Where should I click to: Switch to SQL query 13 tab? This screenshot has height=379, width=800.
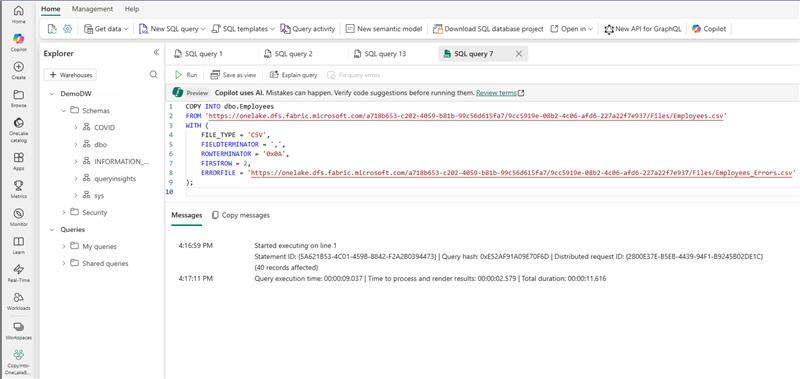tap(380, 54)
